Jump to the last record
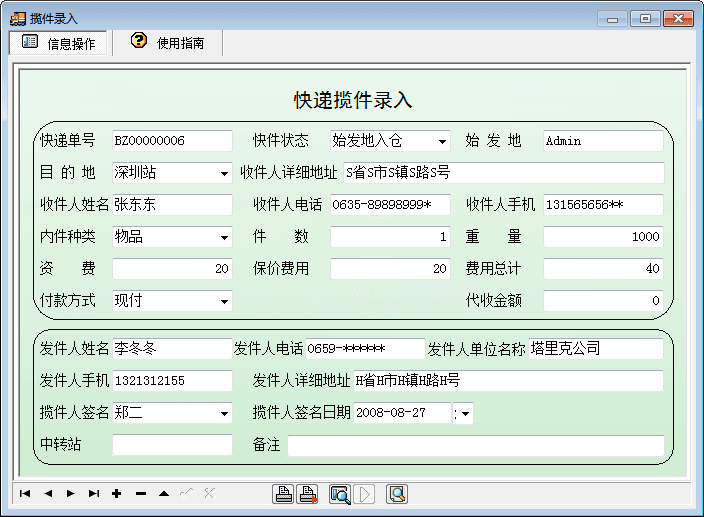The image size is (704, 517). tap(93, 493)
